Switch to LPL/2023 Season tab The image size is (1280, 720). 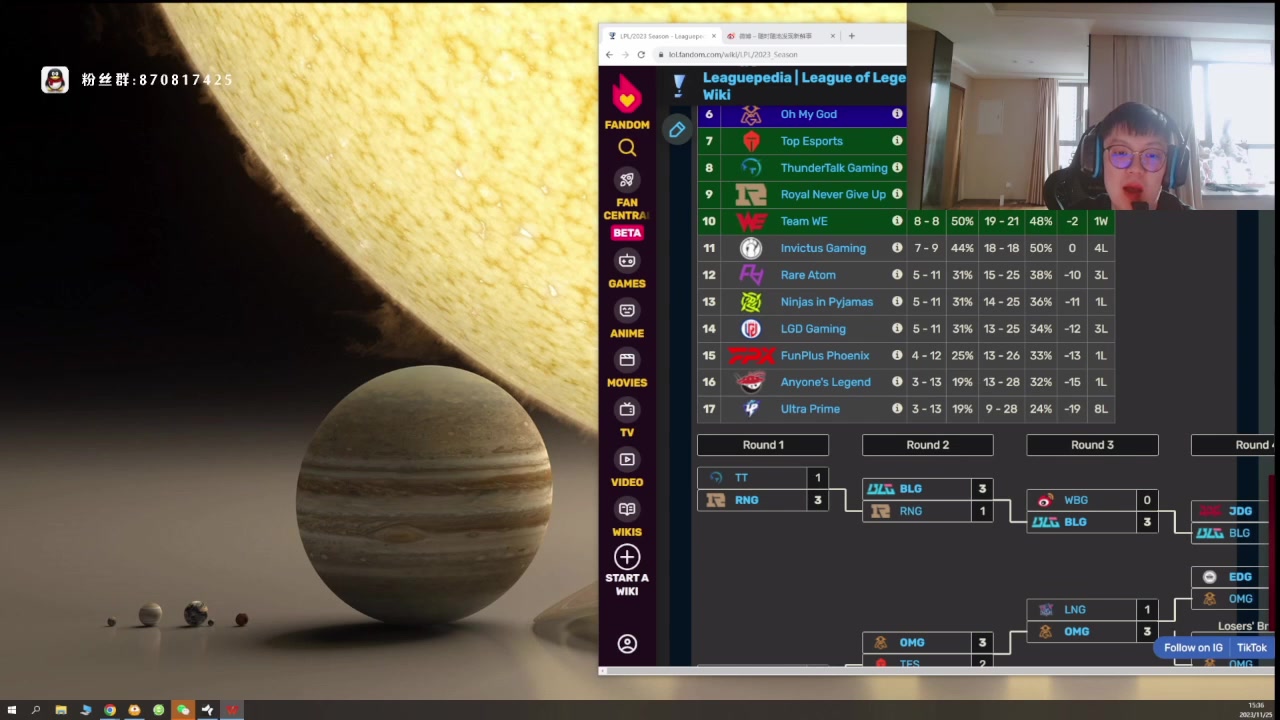[x=661, y=36]
